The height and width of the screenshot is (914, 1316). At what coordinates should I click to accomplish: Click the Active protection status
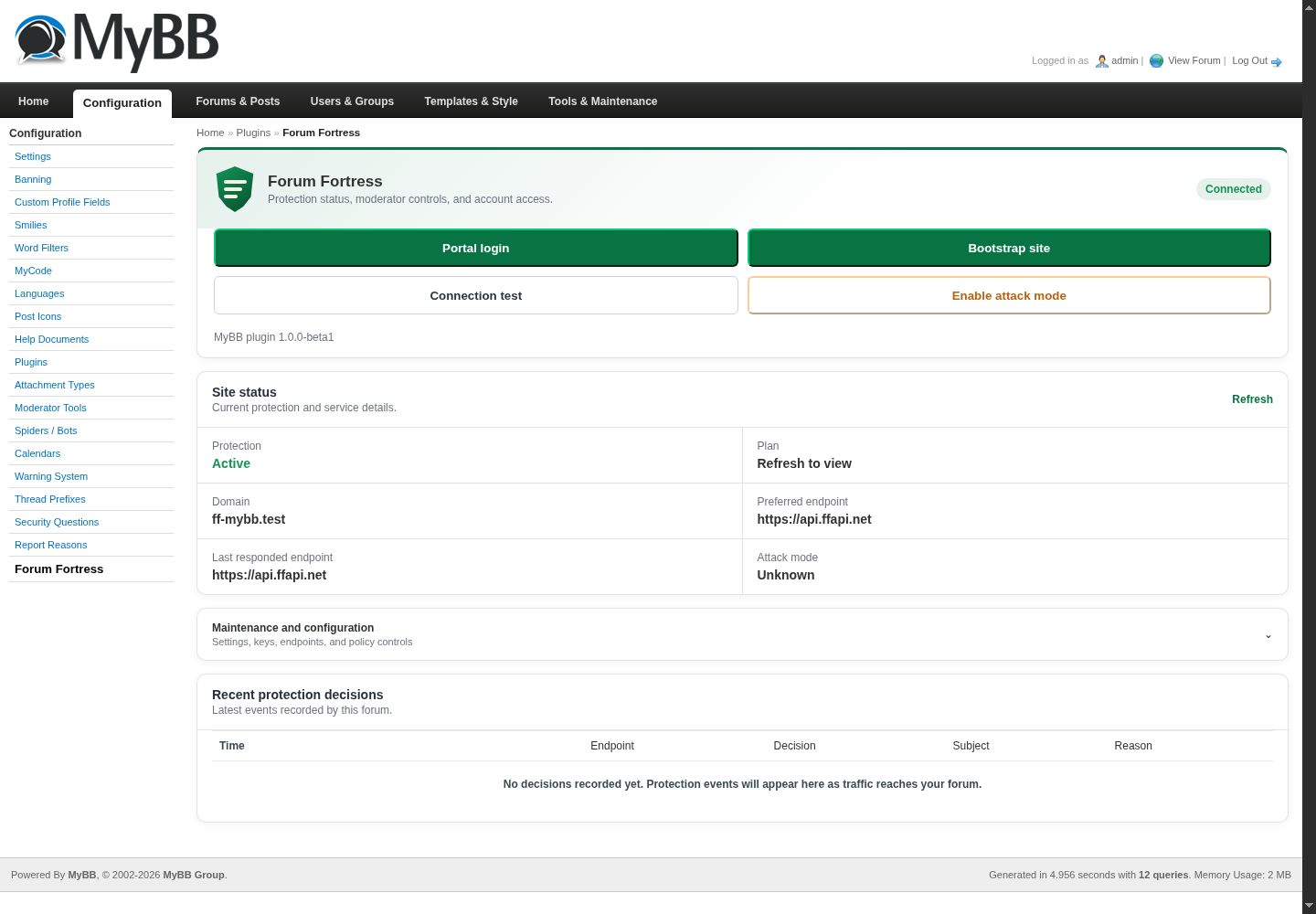[231, 463]
